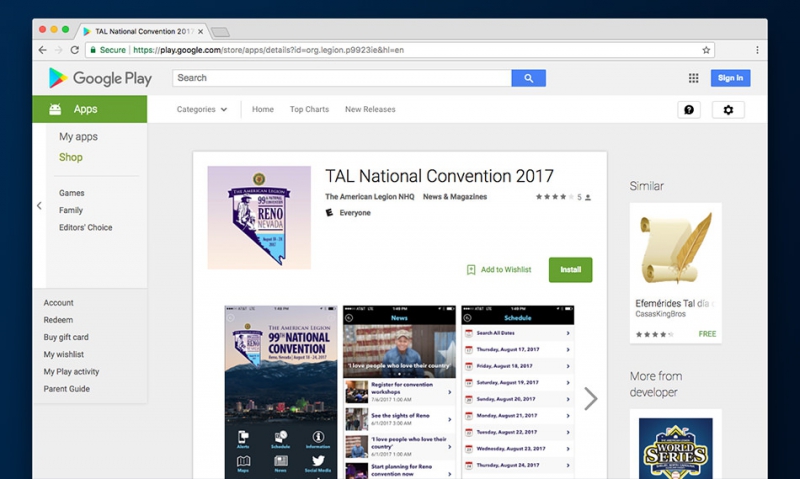Select the Apps section tab
Screen dimensions: 800x479
90,109
